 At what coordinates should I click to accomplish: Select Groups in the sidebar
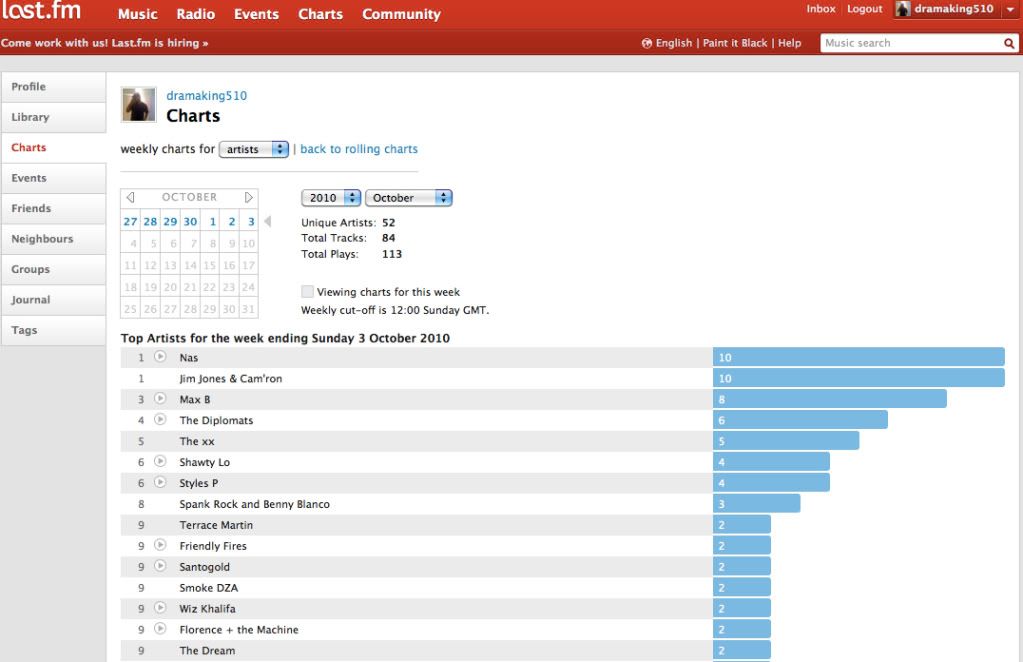pos(53,269)
